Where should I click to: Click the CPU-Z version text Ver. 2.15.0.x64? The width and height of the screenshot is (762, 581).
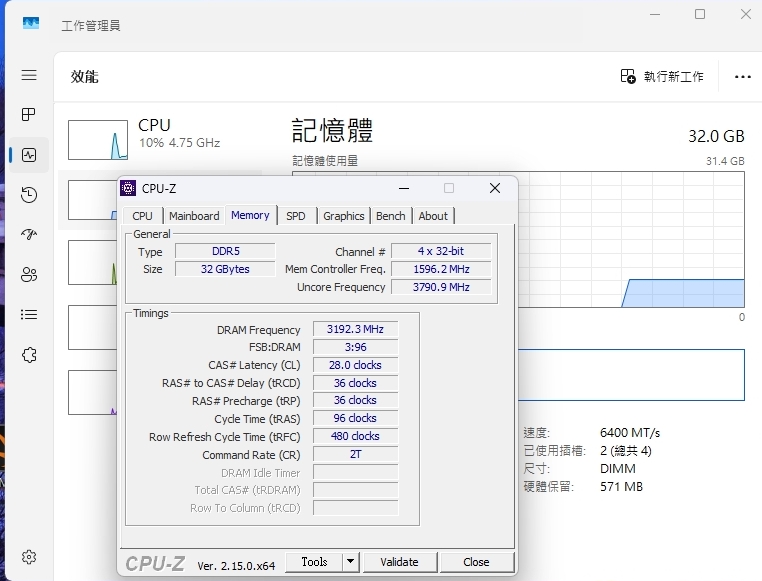click(236, 566)
